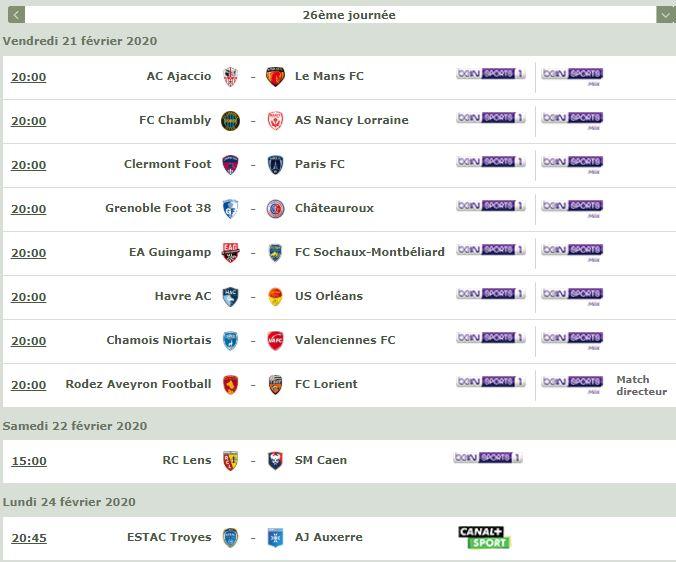This screenshot has width=676, height=562.
Task: Click the Paris FC club crest
Action: click(x=275, y=165)
